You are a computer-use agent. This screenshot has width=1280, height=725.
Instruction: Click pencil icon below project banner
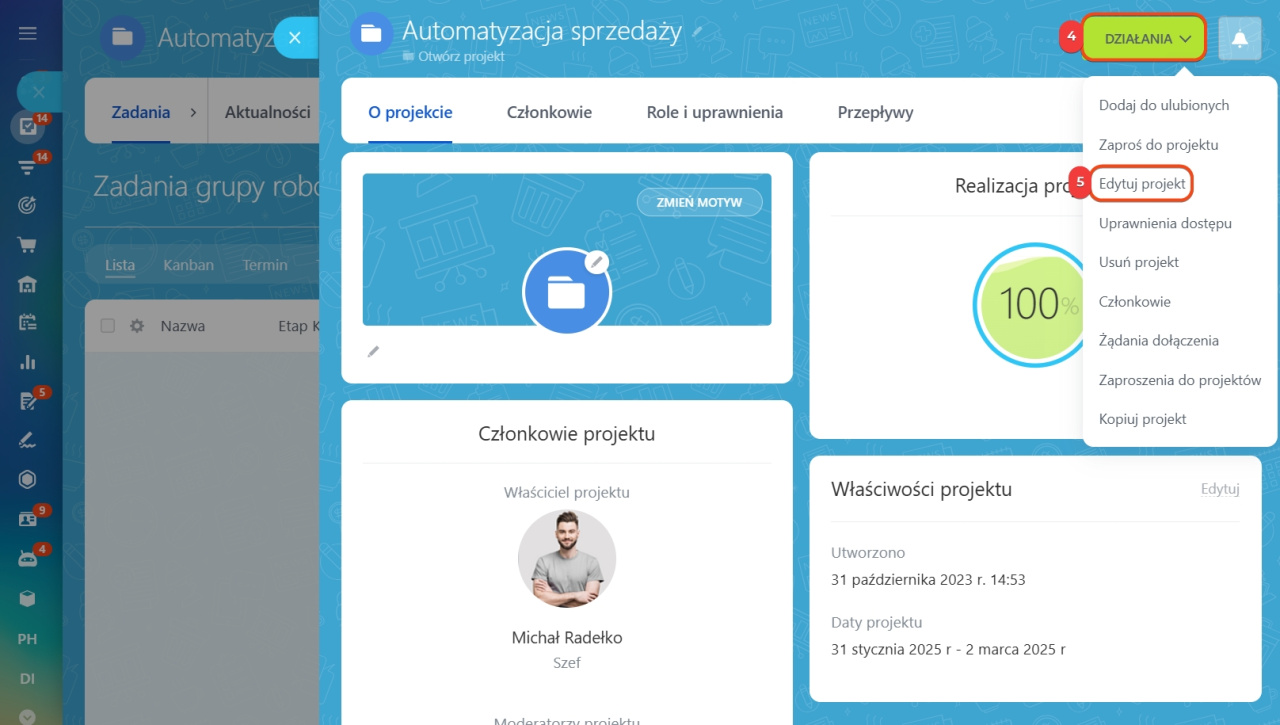373,351
